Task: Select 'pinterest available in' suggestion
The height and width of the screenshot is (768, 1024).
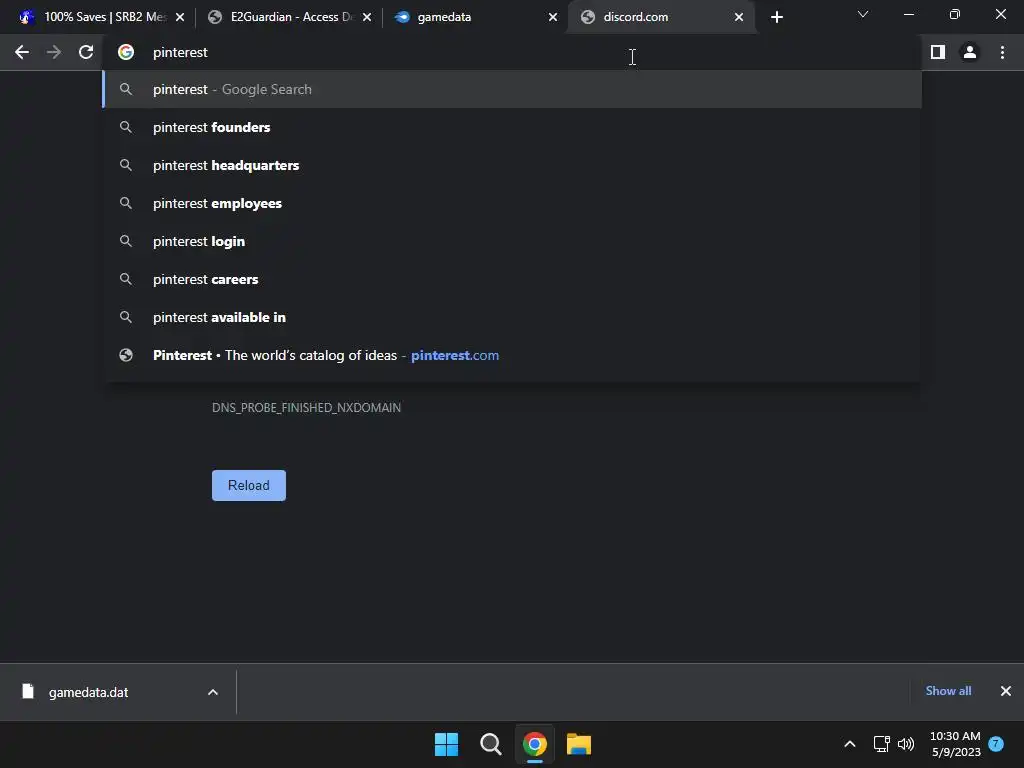Action: (x=513, y=317)
